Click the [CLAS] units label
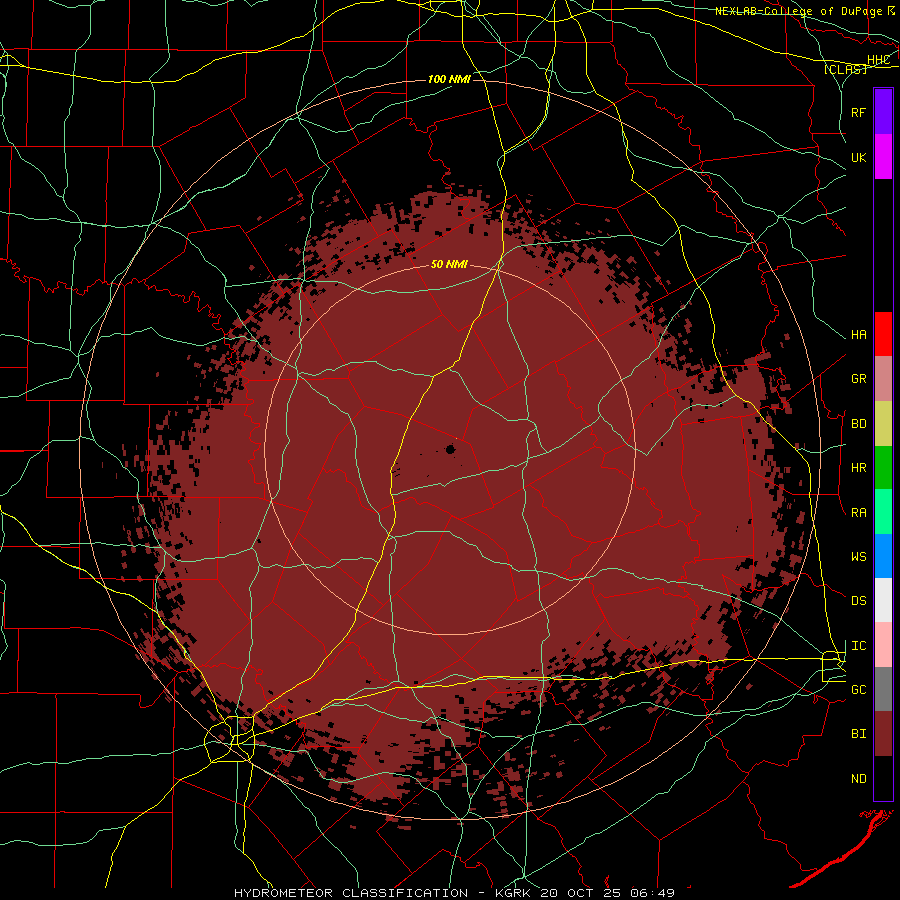Image resolution: width=900 pixels, height=900 pixels. 845,69
